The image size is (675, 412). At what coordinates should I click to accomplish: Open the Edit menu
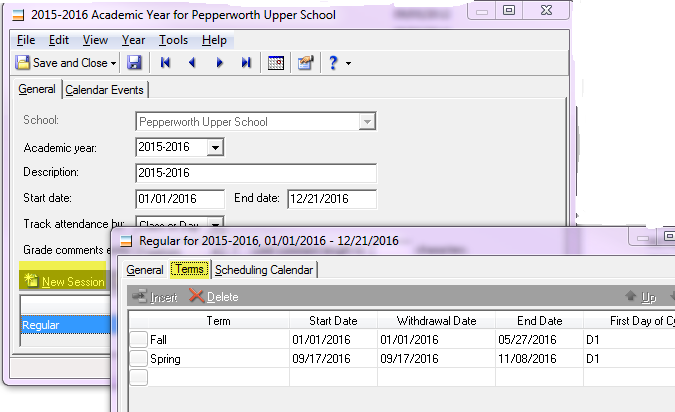(x=59, y=40)
